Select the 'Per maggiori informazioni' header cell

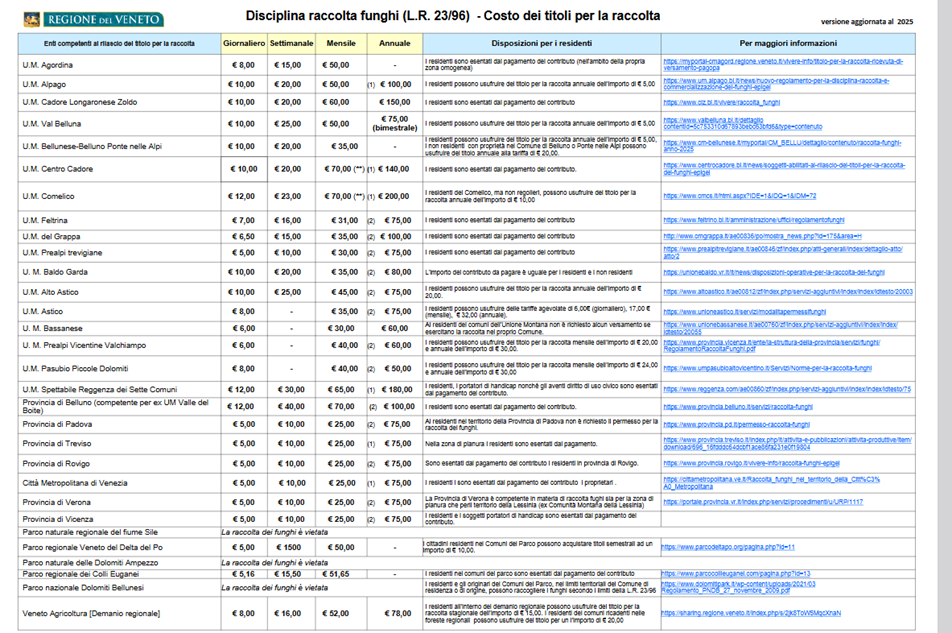click(x=789, y=44)
